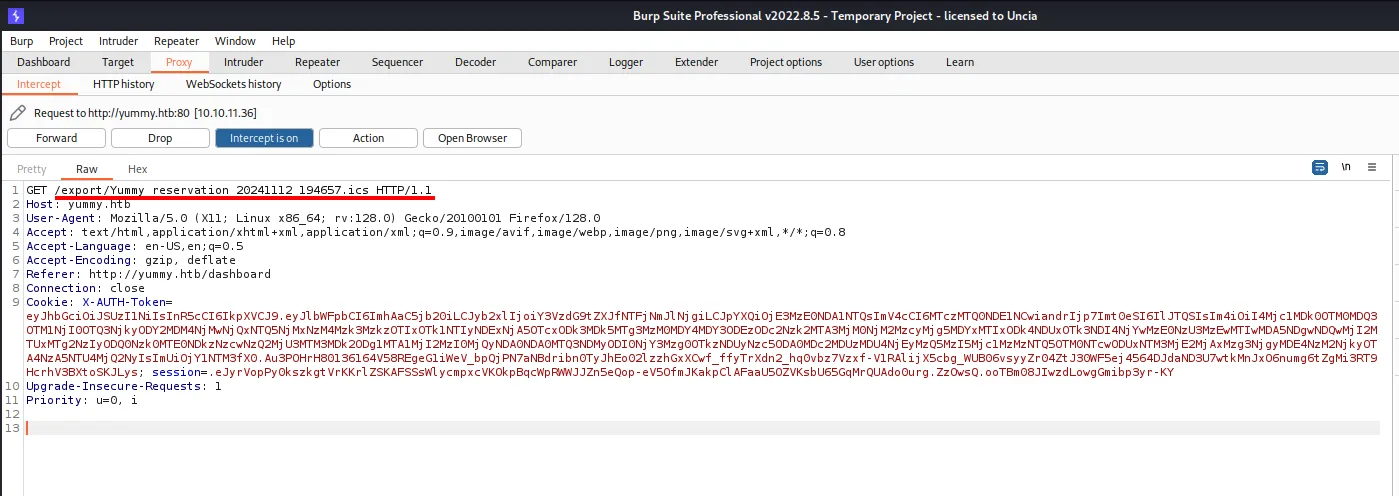Image resolution: width=1399 pixels, height=496 pixels.
Task: Click the Accept-Encoding: gzip, deflate line
Action: (131, 260)
